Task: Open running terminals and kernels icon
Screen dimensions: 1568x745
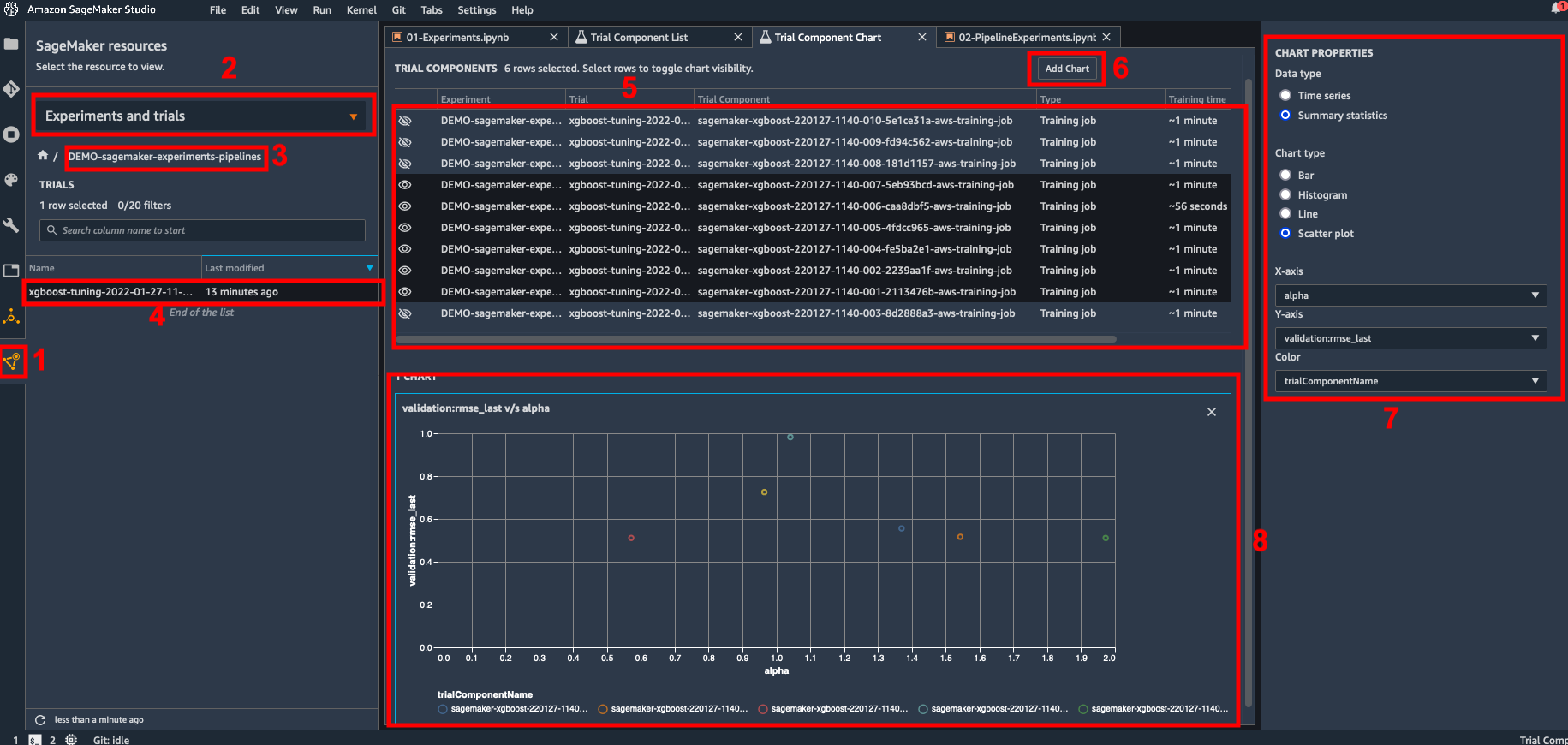Action: [11, 134]
